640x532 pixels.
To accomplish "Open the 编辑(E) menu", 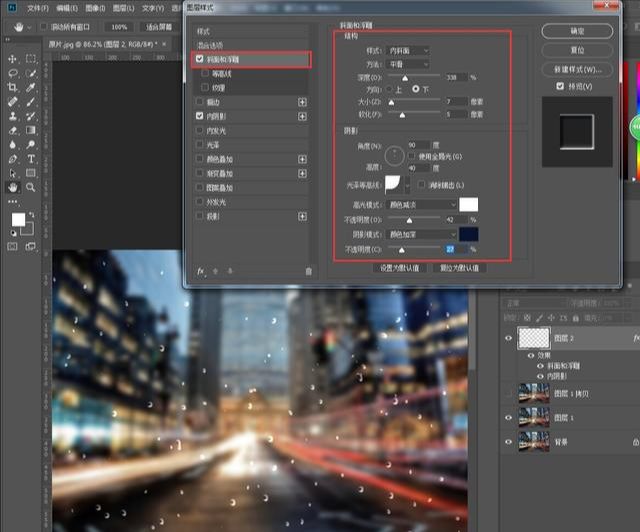I will [67, 8].
